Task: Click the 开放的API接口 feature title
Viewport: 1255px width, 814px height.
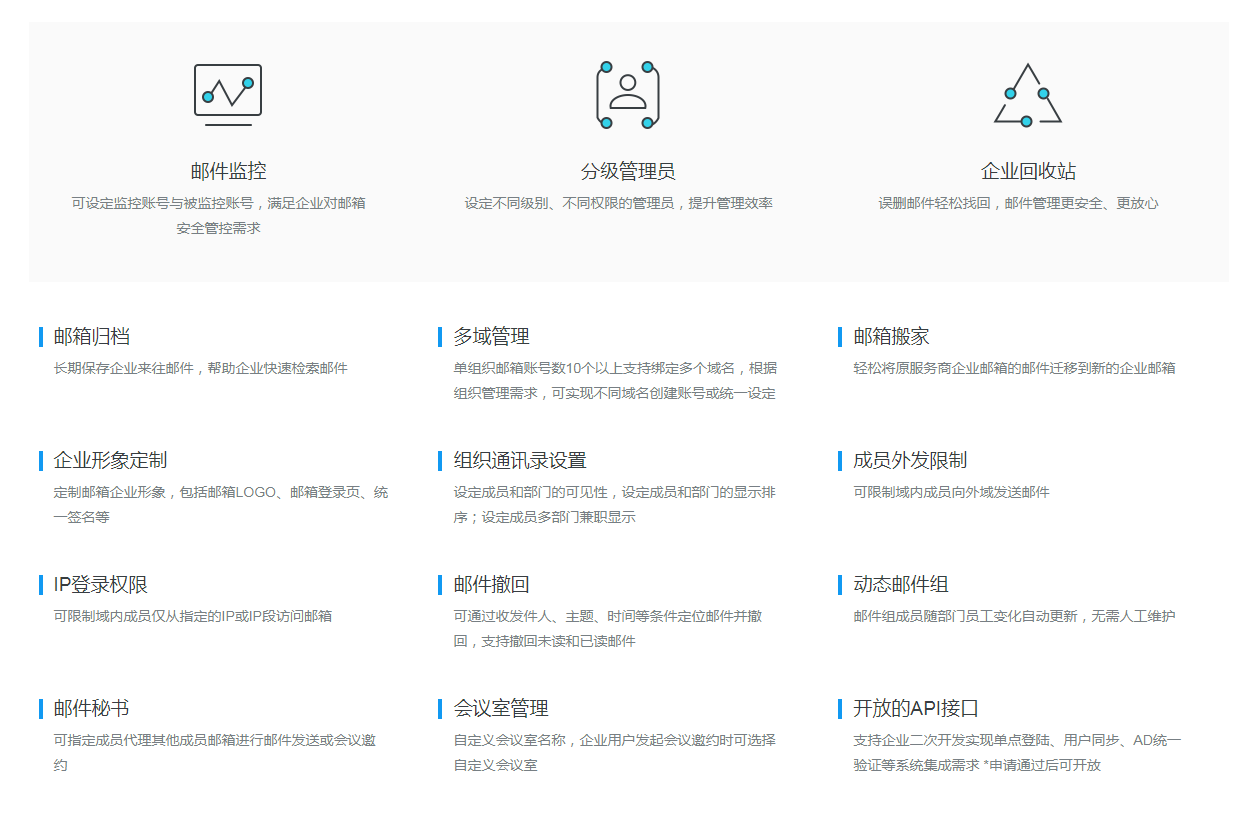Action: pos(916,708)
